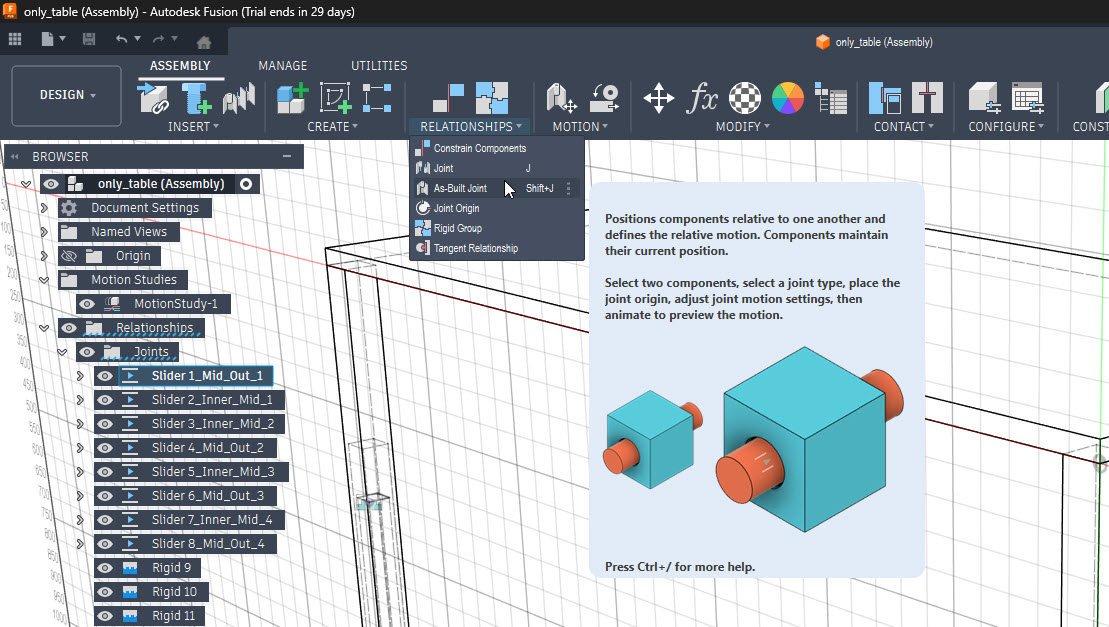The width and height of the screenshot is (1109, 627).
Task: Hide the Rigid 9 group with its eye icon
Action: [104, 567]
